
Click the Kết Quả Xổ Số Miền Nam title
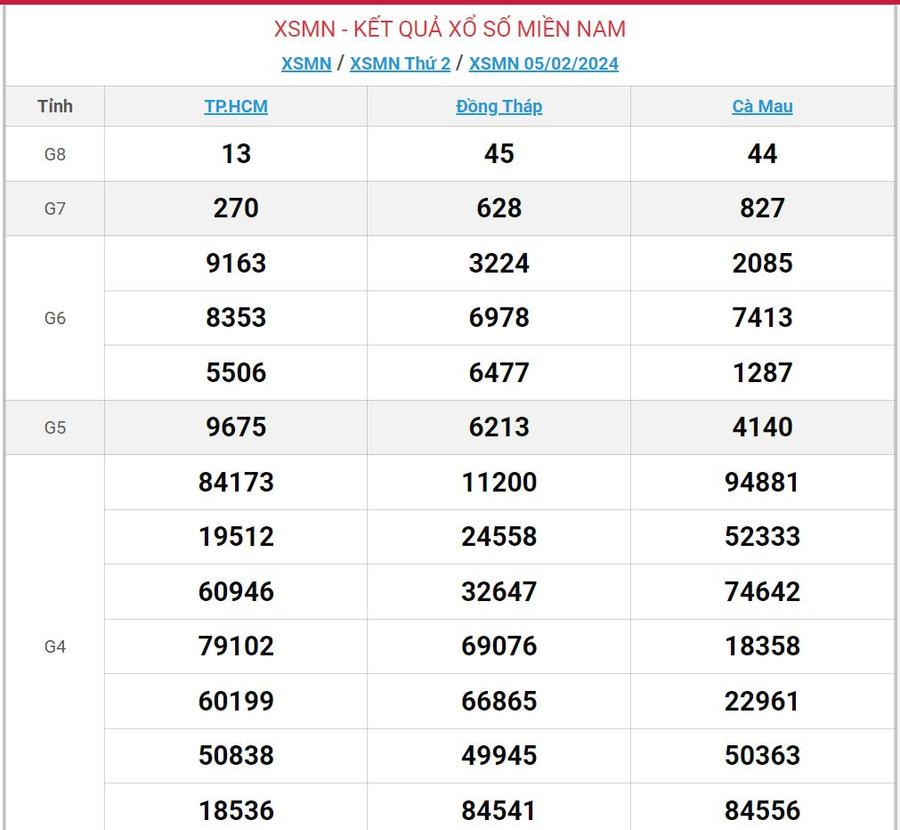pos(450,29)
